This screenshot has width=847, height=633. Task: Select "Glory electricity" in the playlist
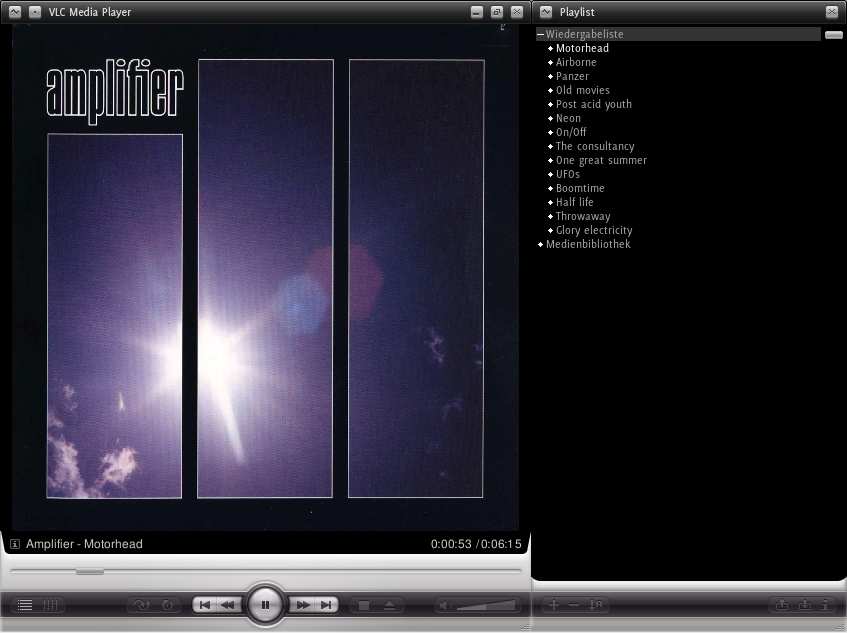(x=594, y=230)
